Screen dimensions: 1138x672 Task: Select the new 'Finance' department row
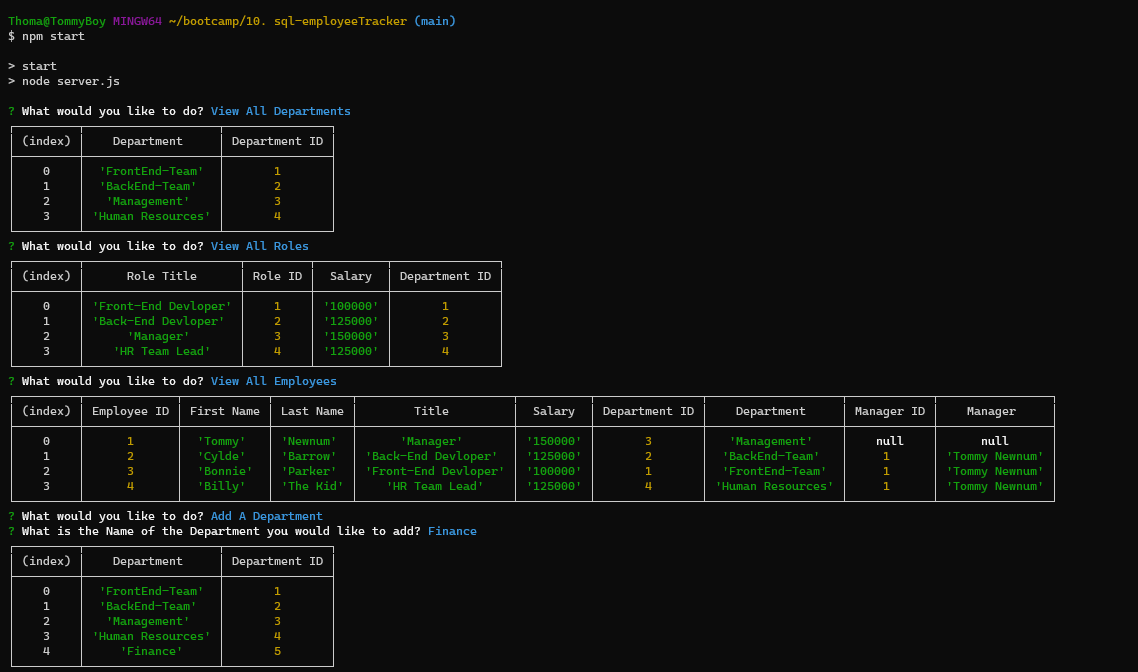click(x=148, y=650)
